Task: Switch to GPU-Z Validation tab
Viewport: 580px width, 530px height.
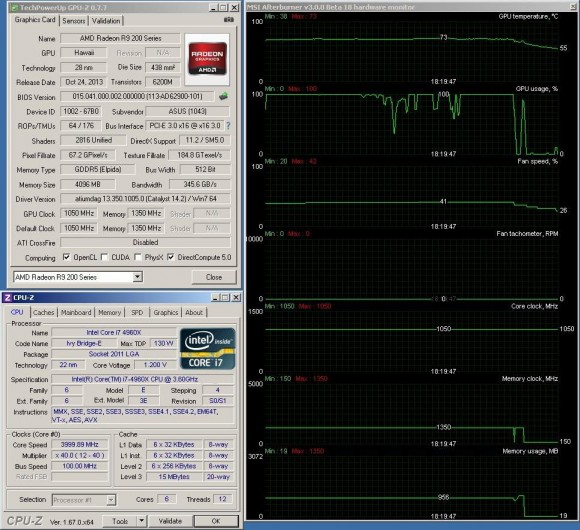Action: click(106, 21)
